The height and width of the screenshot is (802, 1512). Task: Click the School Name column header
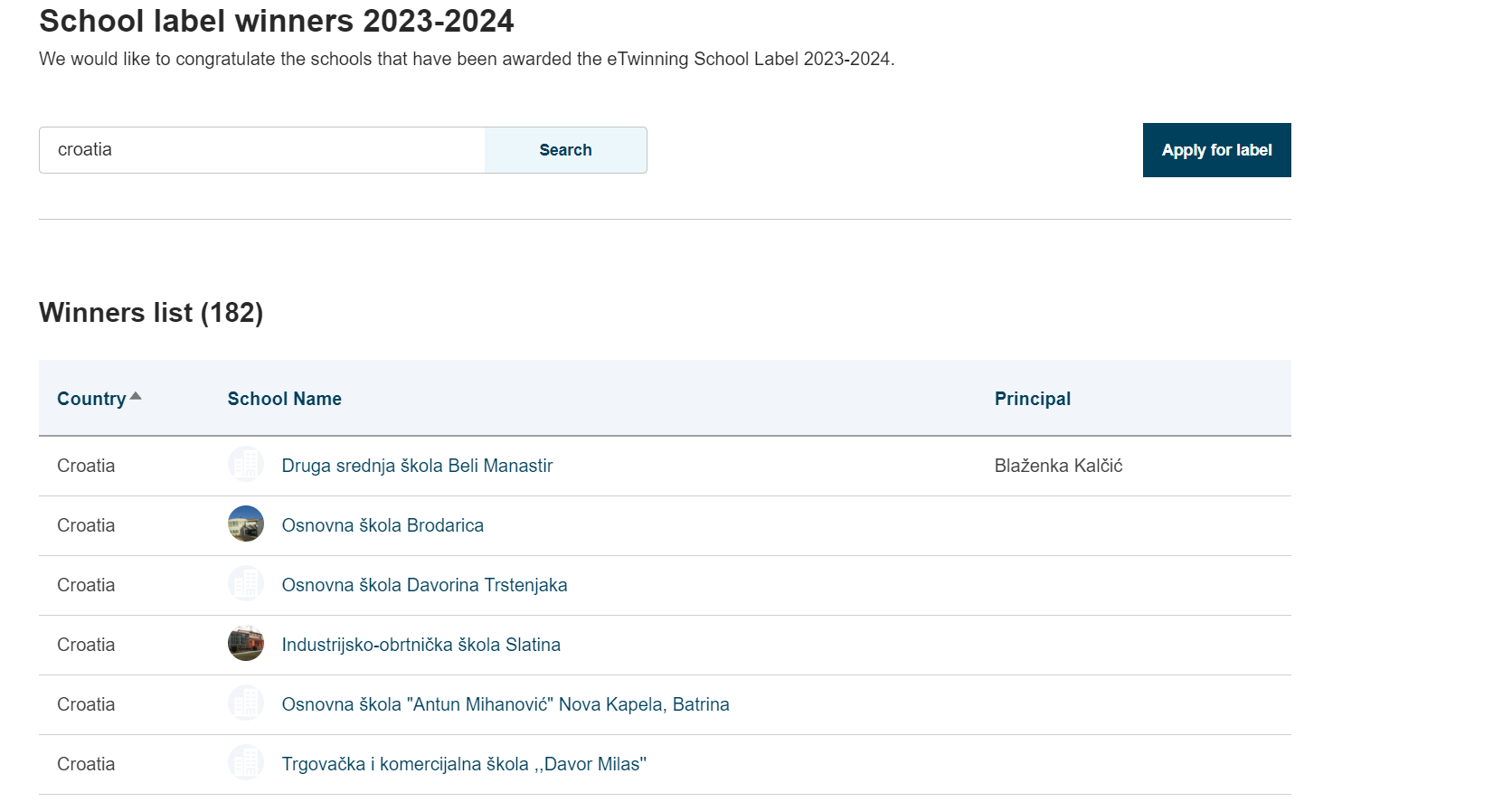coord(285,399)
